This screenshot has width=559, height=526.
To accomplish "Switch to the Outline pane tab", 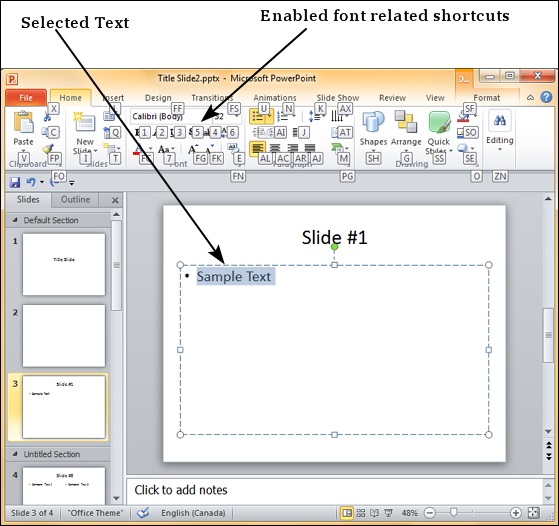I will tap(75, 199).
